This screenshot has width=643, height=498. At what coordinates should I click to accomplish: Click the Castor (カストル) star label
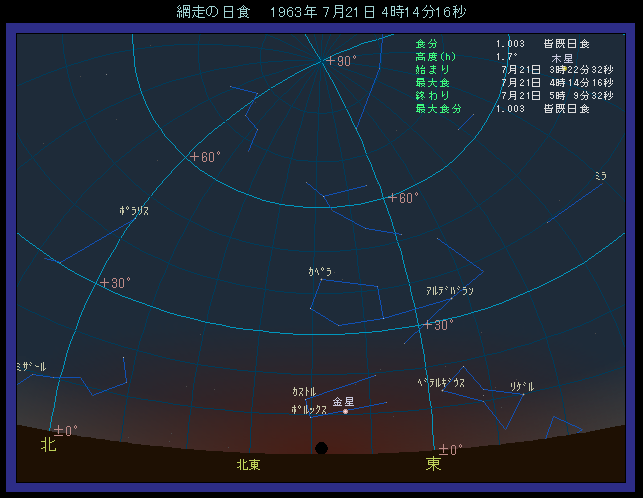click(304, 391)
